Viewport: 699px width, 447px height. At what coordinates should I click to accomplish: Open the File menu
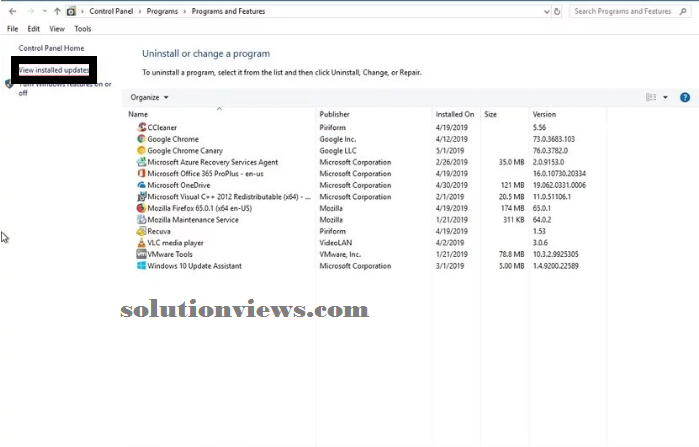click(12, 29)
